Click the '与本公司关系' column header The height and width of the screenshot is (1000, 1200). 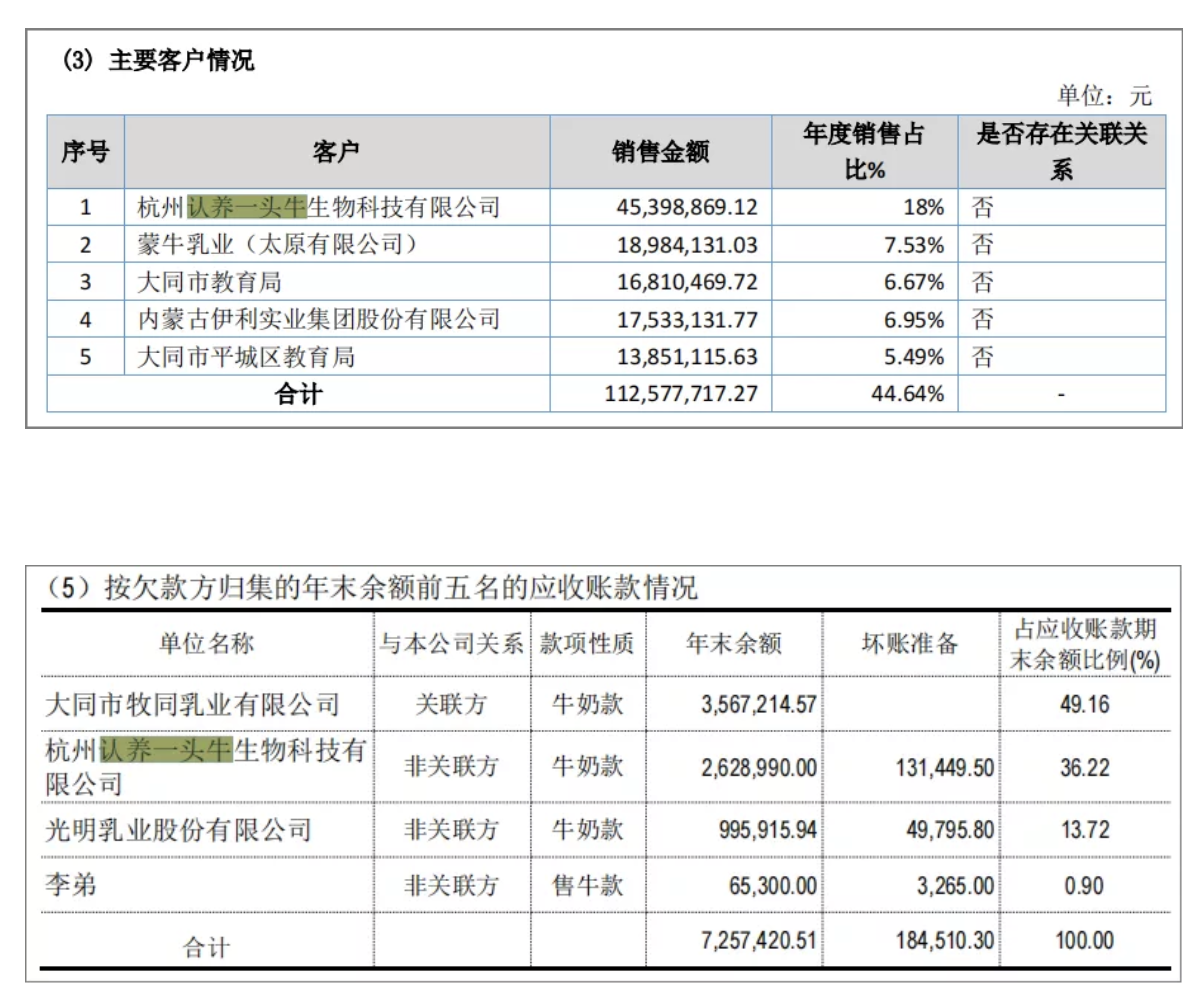pyautogui.click(x=451, y=643)
